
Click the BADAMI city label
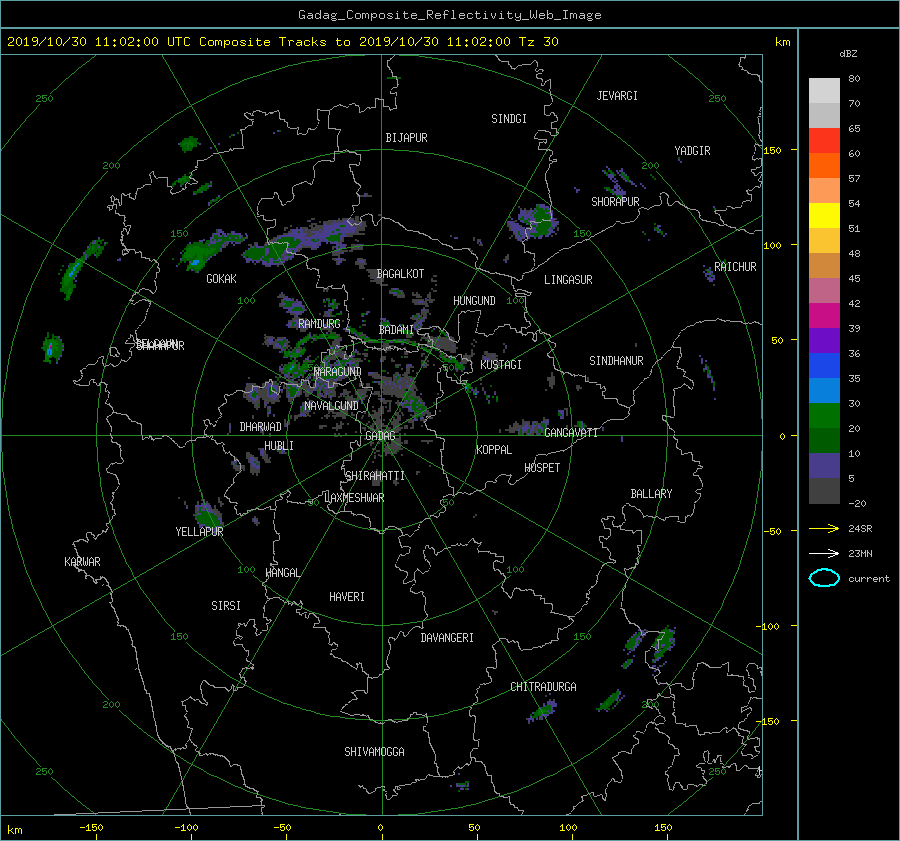(x=396, y=330)
